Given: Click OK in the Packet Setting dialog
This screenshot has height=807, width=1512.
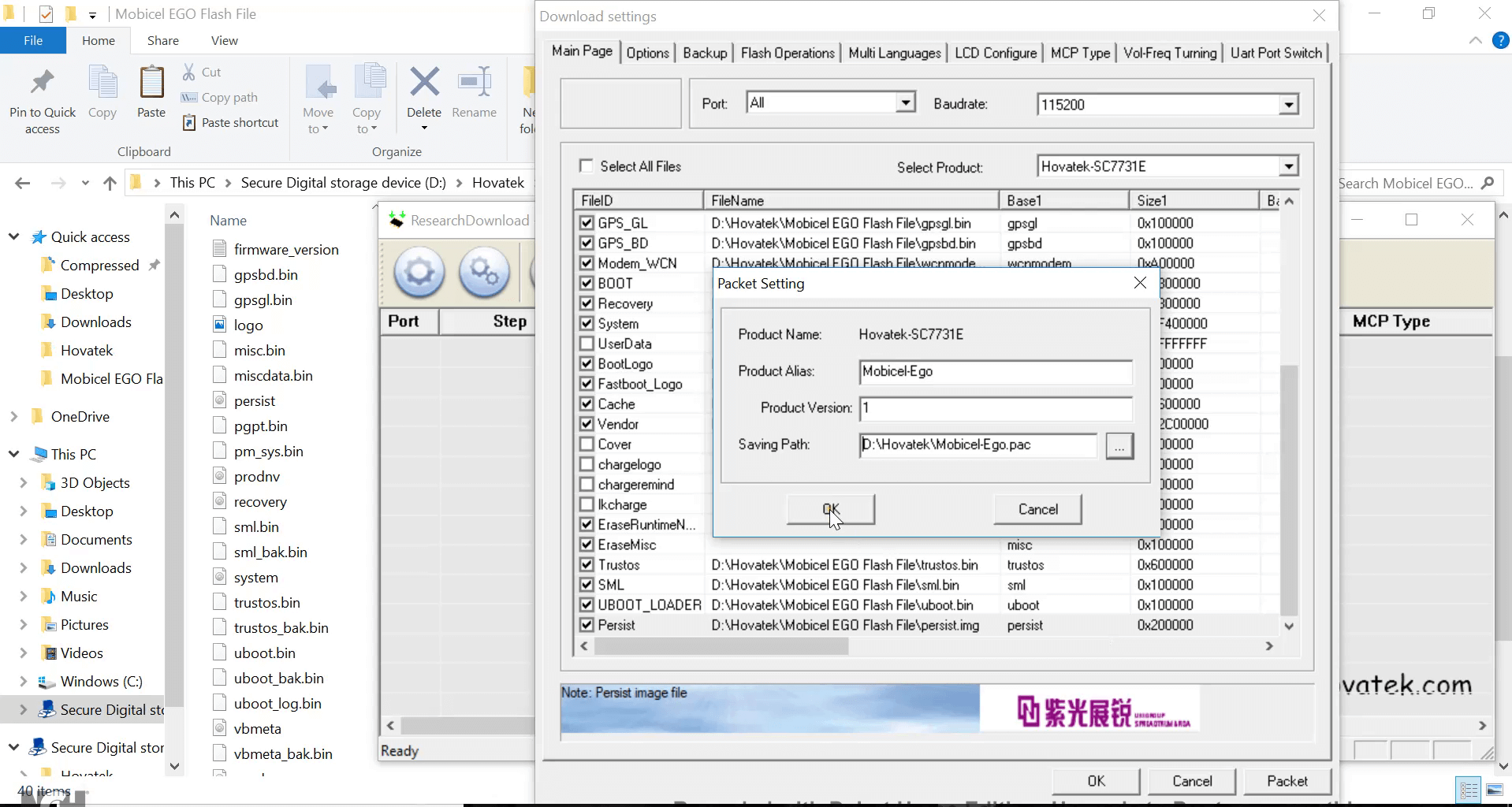Looking at the screenshot, I should [x=830, y=509].
